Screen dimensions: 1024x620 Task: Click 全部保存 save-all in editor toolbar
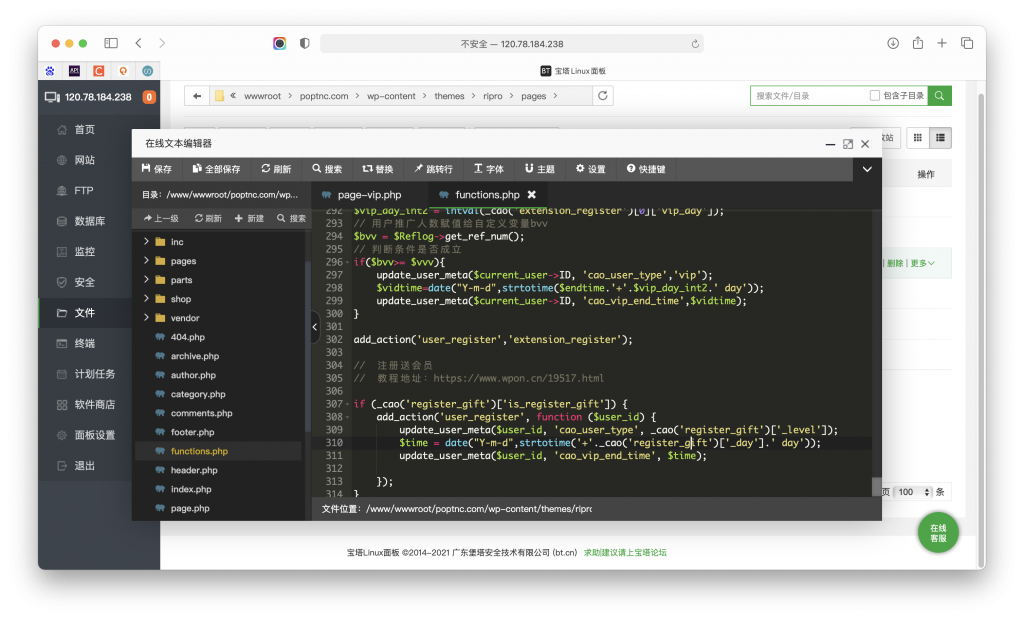[217, 169]
